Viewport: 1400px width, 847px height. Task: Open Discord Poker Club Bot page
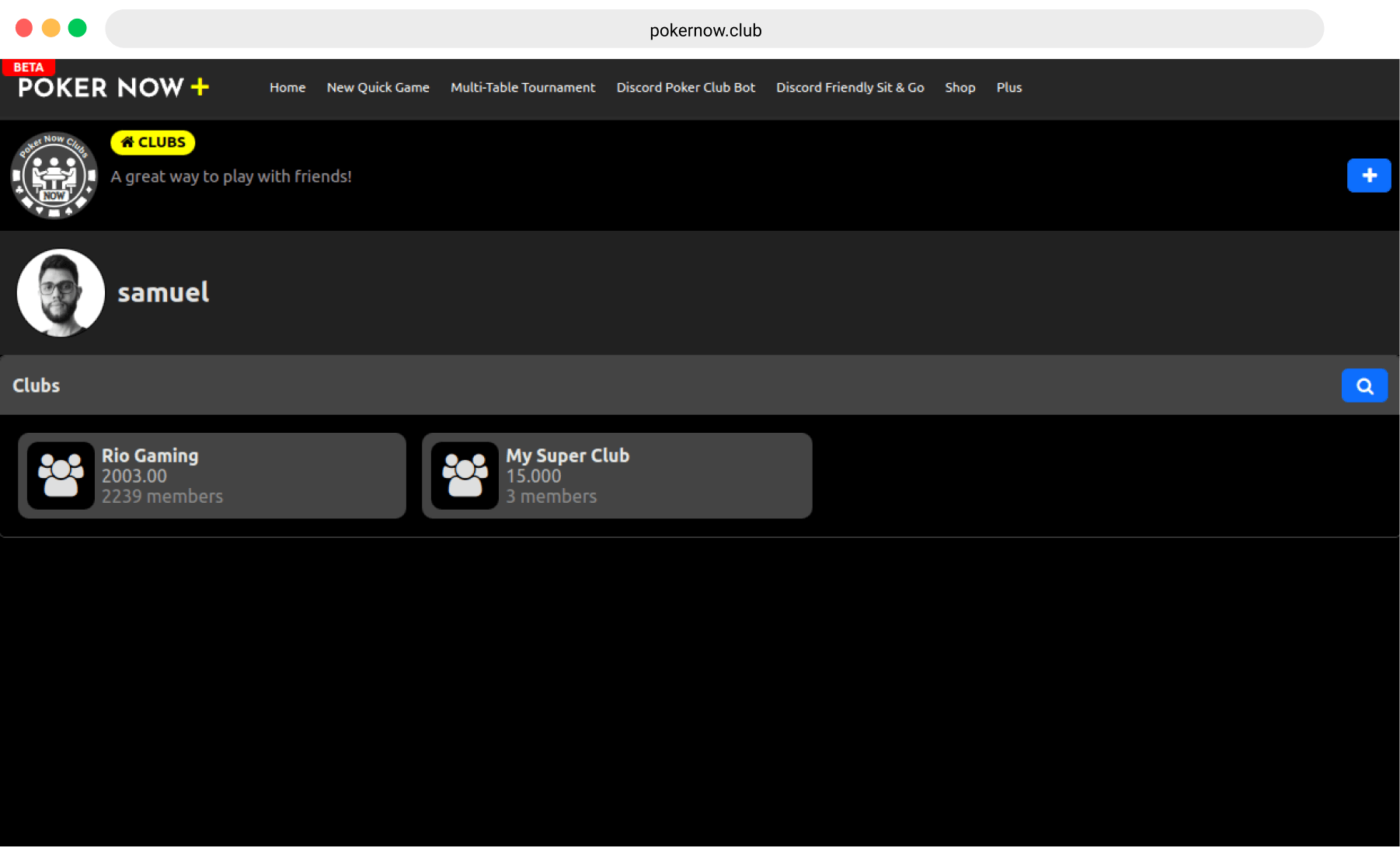[x=686, y=88]
